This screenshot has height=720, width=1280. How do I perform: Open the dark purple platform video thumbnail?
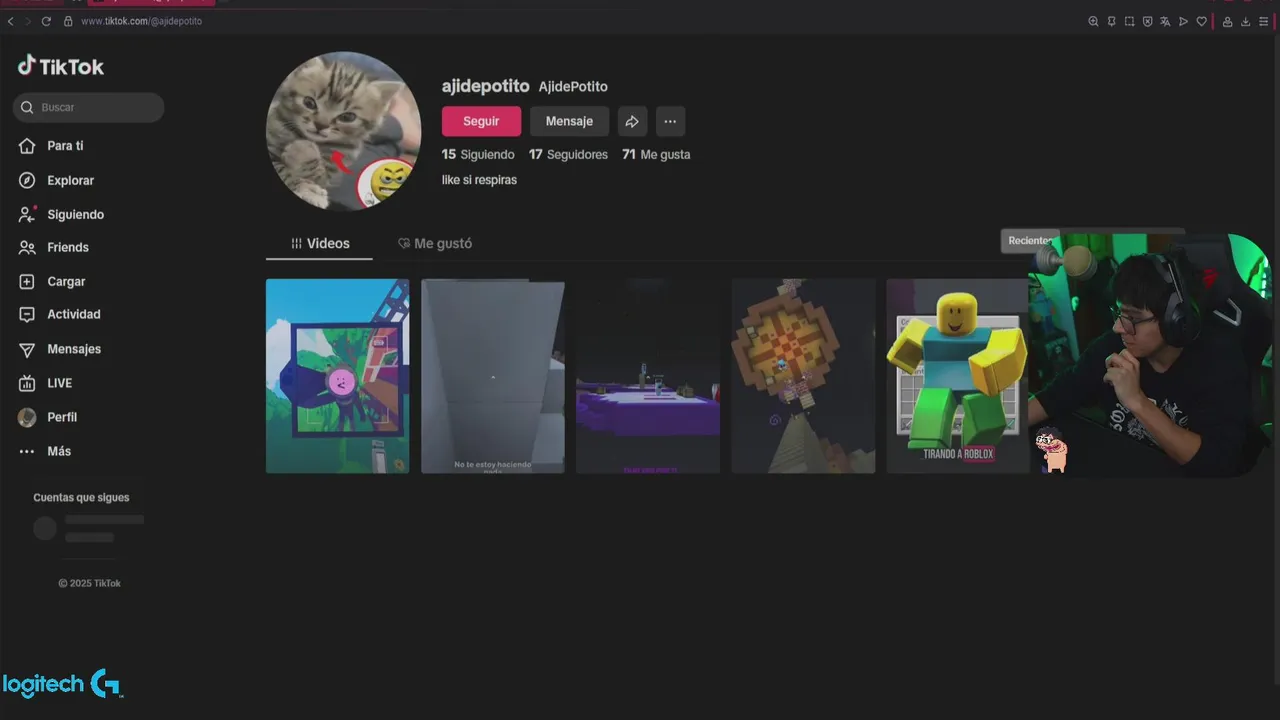click(x=648, y=376)
